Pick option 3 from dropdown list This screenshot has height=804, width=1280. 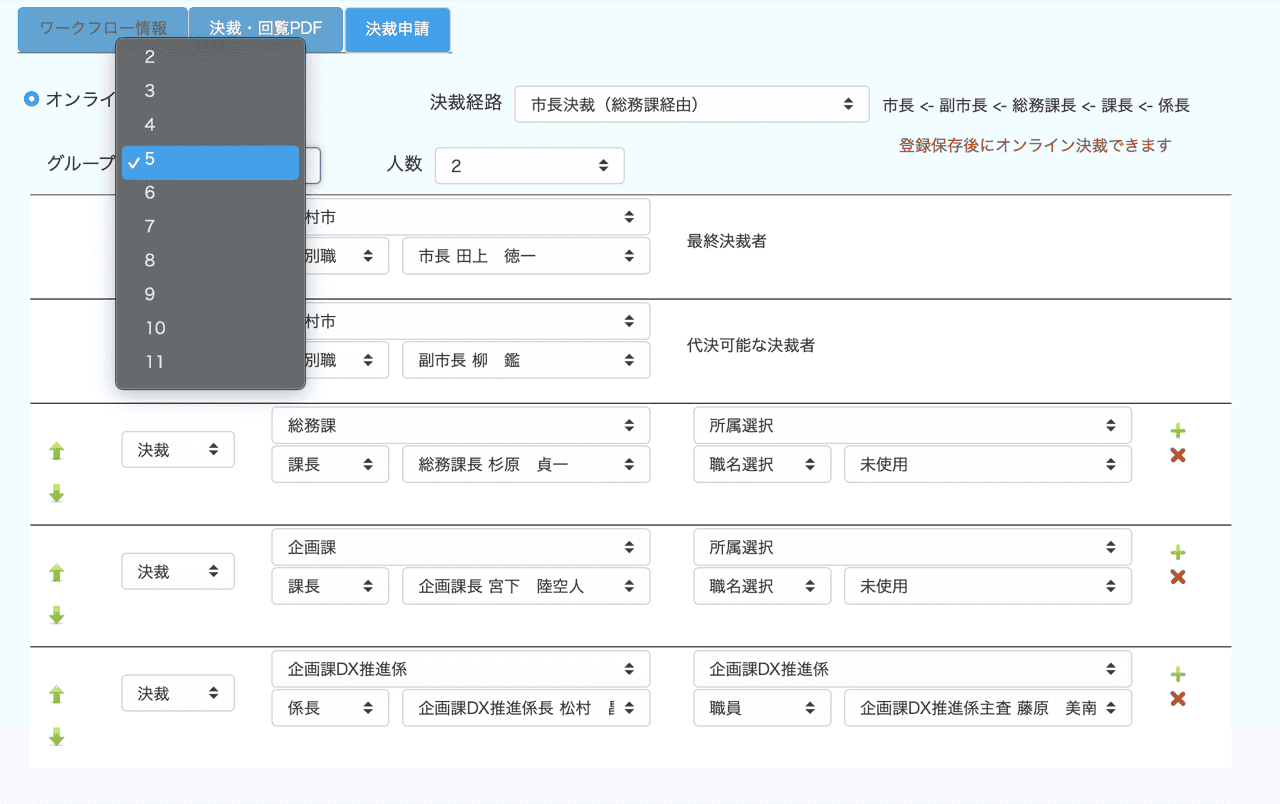click(x=150, y=91)
